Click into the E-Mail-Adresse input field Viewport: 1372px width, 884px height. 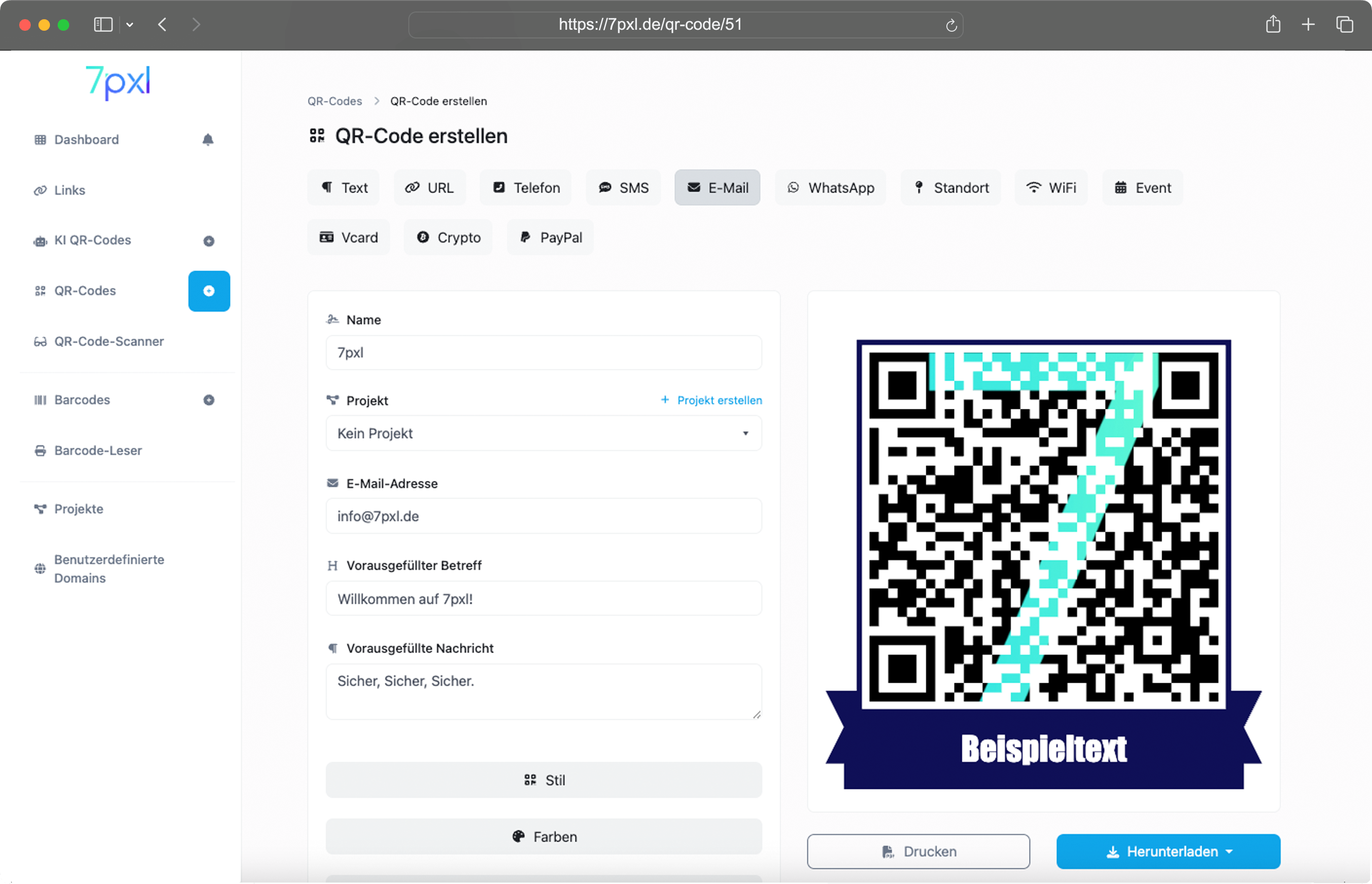[543, 516]
